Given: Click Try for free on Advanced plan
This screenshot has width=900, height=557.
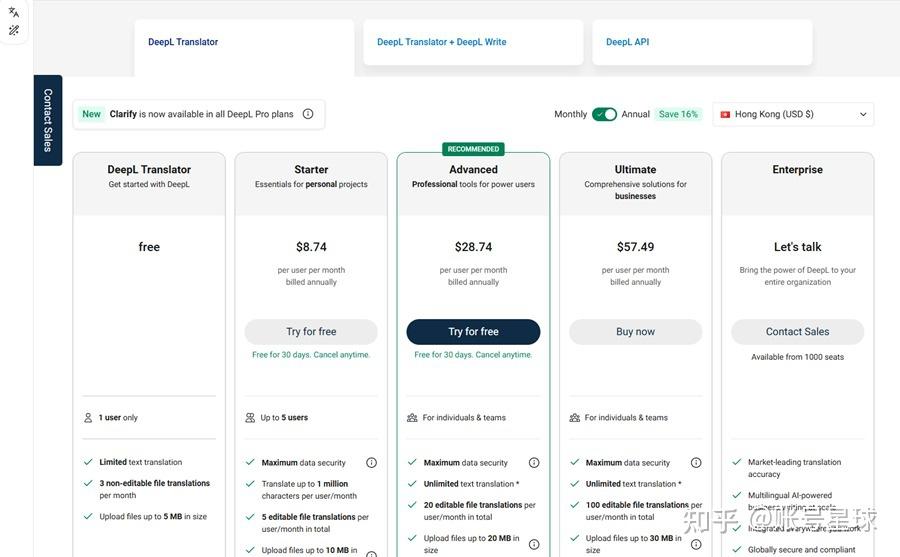Looking at the screenshot, I should (x=473, y=332).
